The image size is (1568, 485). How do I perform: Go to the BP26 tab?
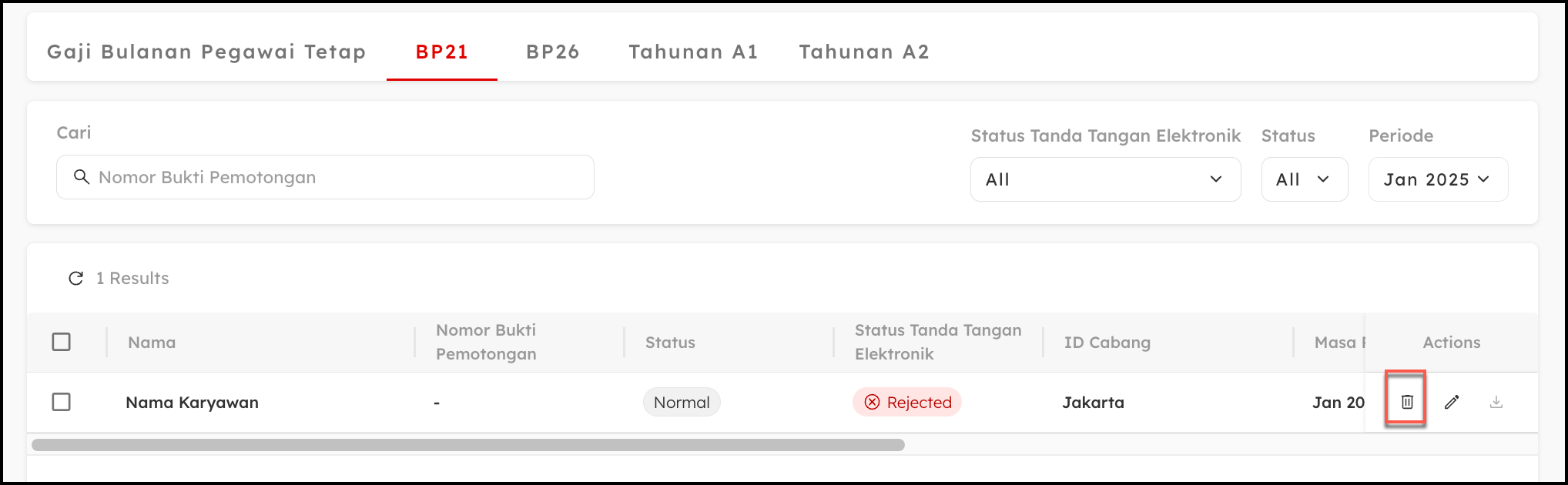(553, 52)
